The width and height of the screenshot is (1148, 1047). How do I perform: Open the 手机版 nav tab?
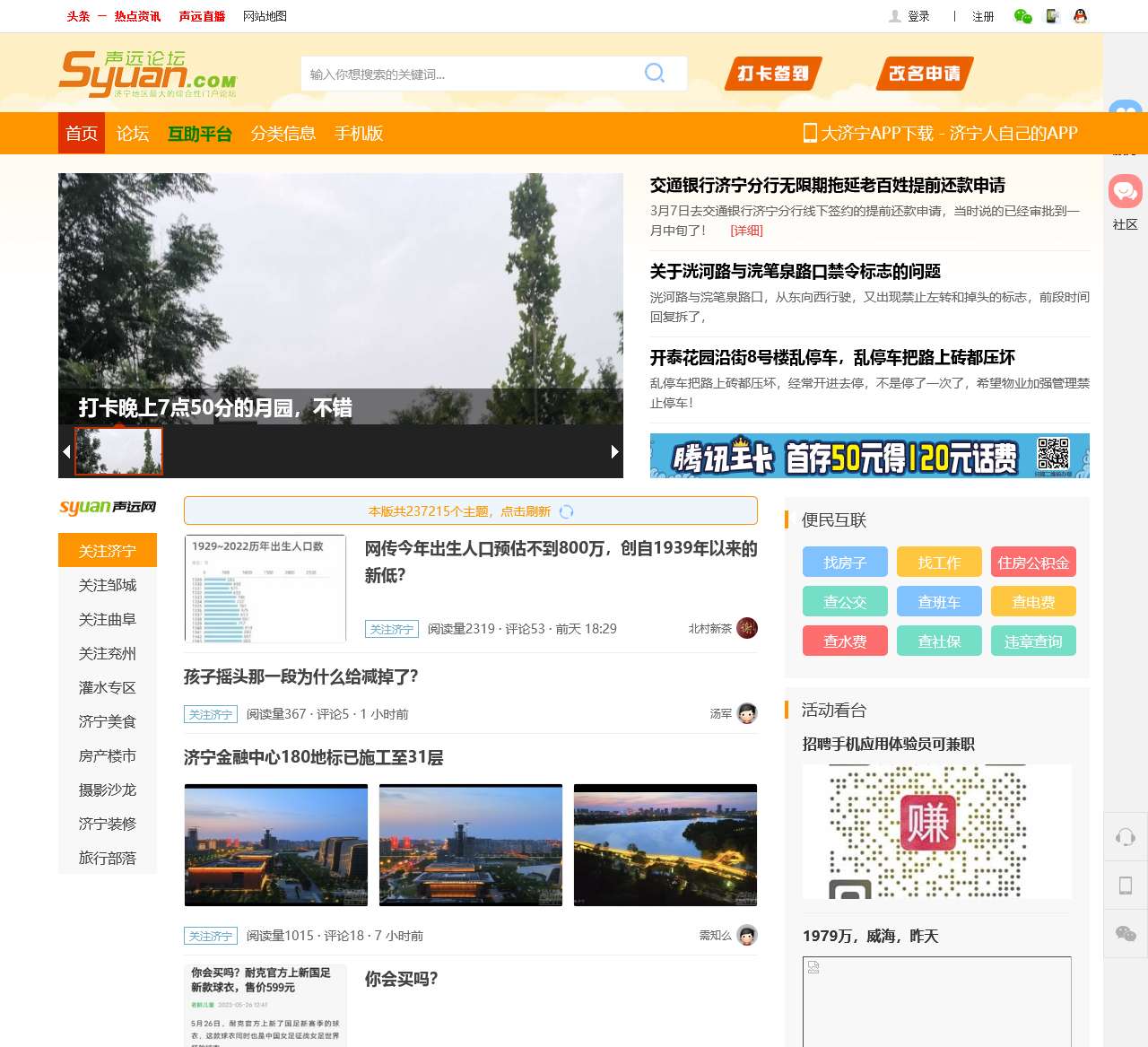(359, 133)
